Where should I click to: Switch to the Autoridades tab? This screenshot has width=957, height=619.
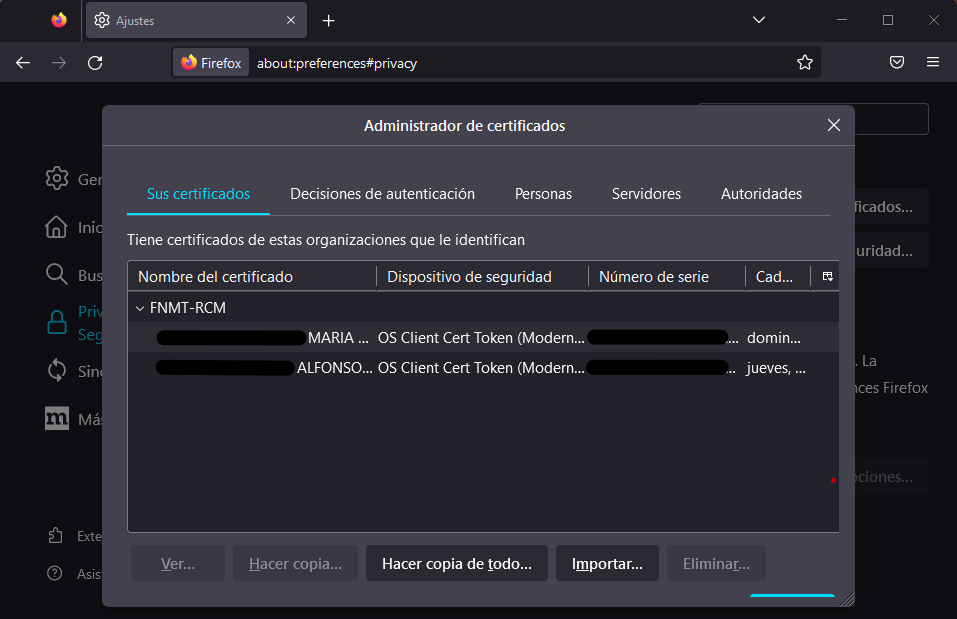click(x=761, y=194)
